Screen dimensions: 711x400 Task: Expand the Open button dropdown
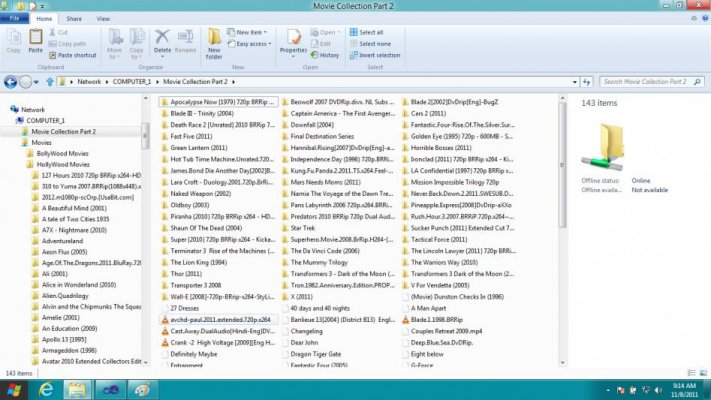coord(339,32)
